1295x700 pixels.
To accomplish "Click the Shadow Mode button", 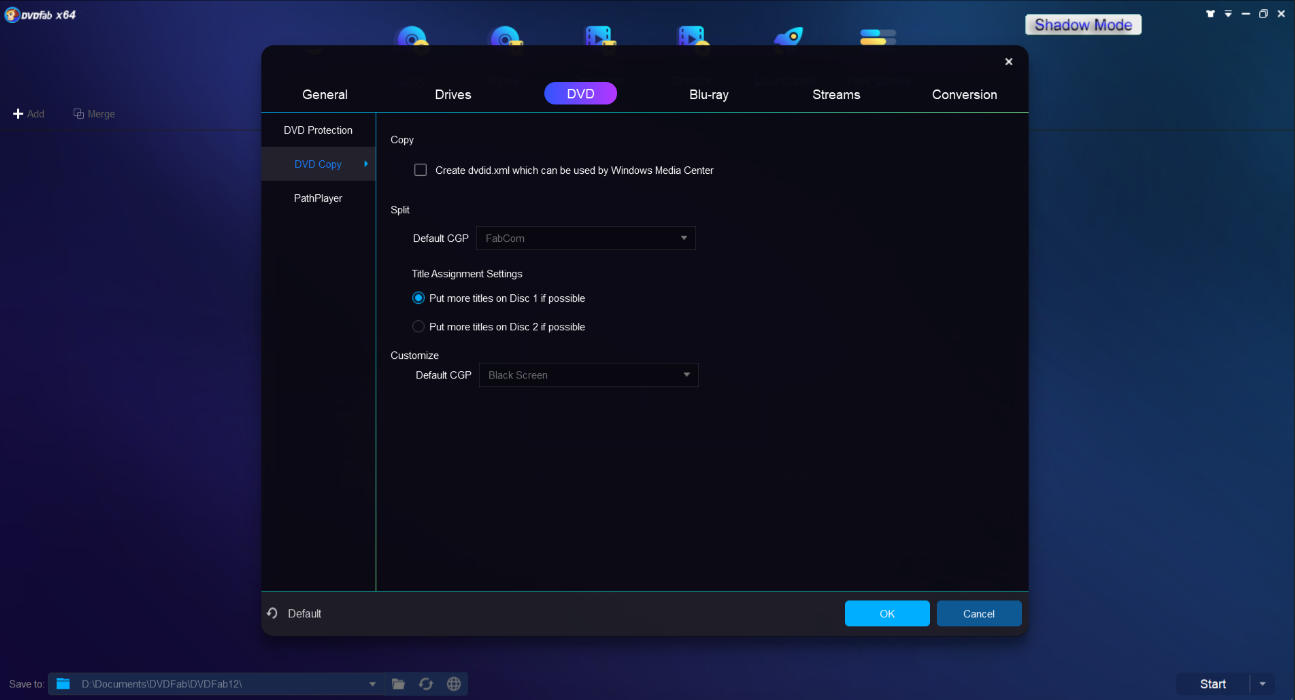I will [x=1083, y=24].
